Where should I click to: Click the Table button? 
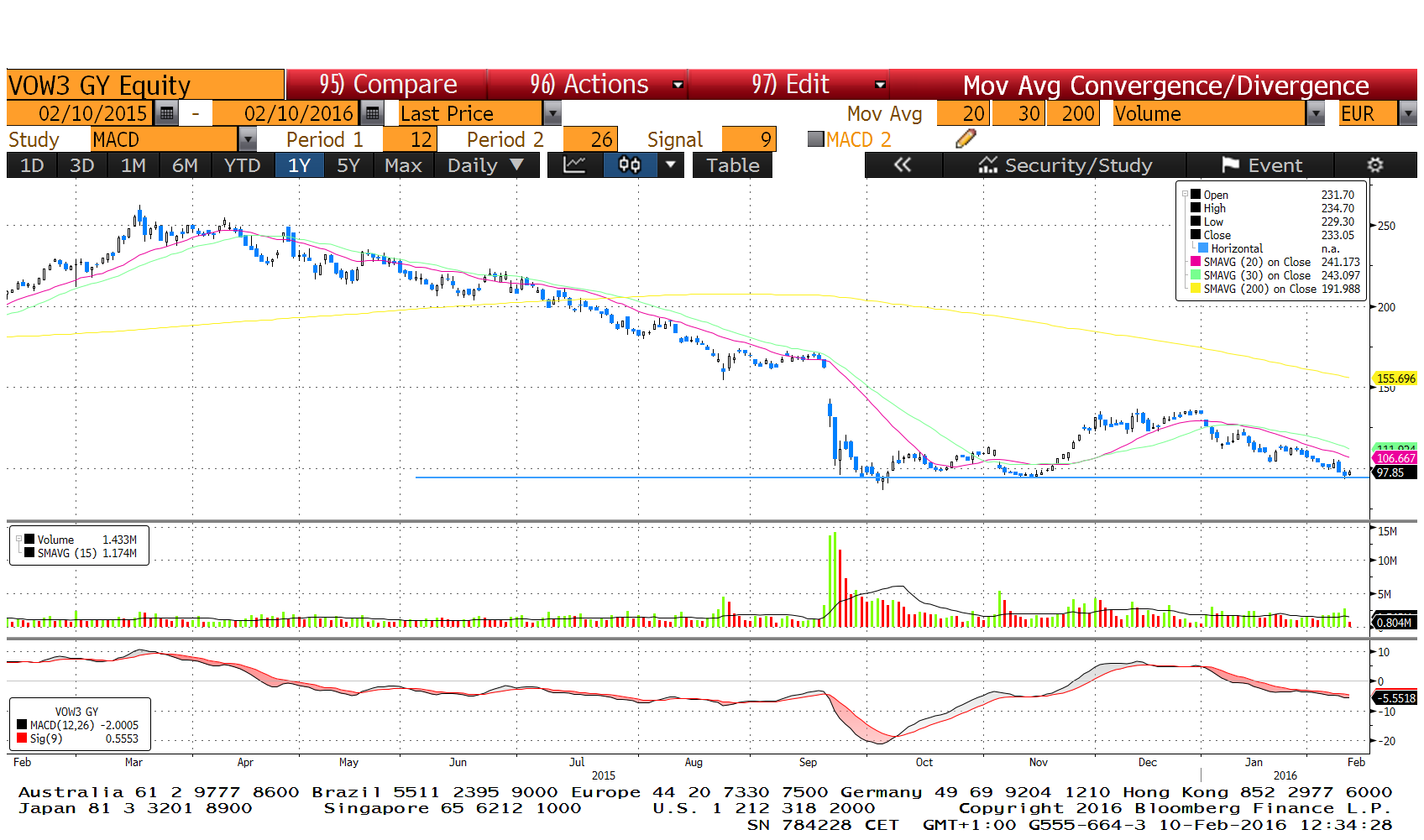coord(732,165)
